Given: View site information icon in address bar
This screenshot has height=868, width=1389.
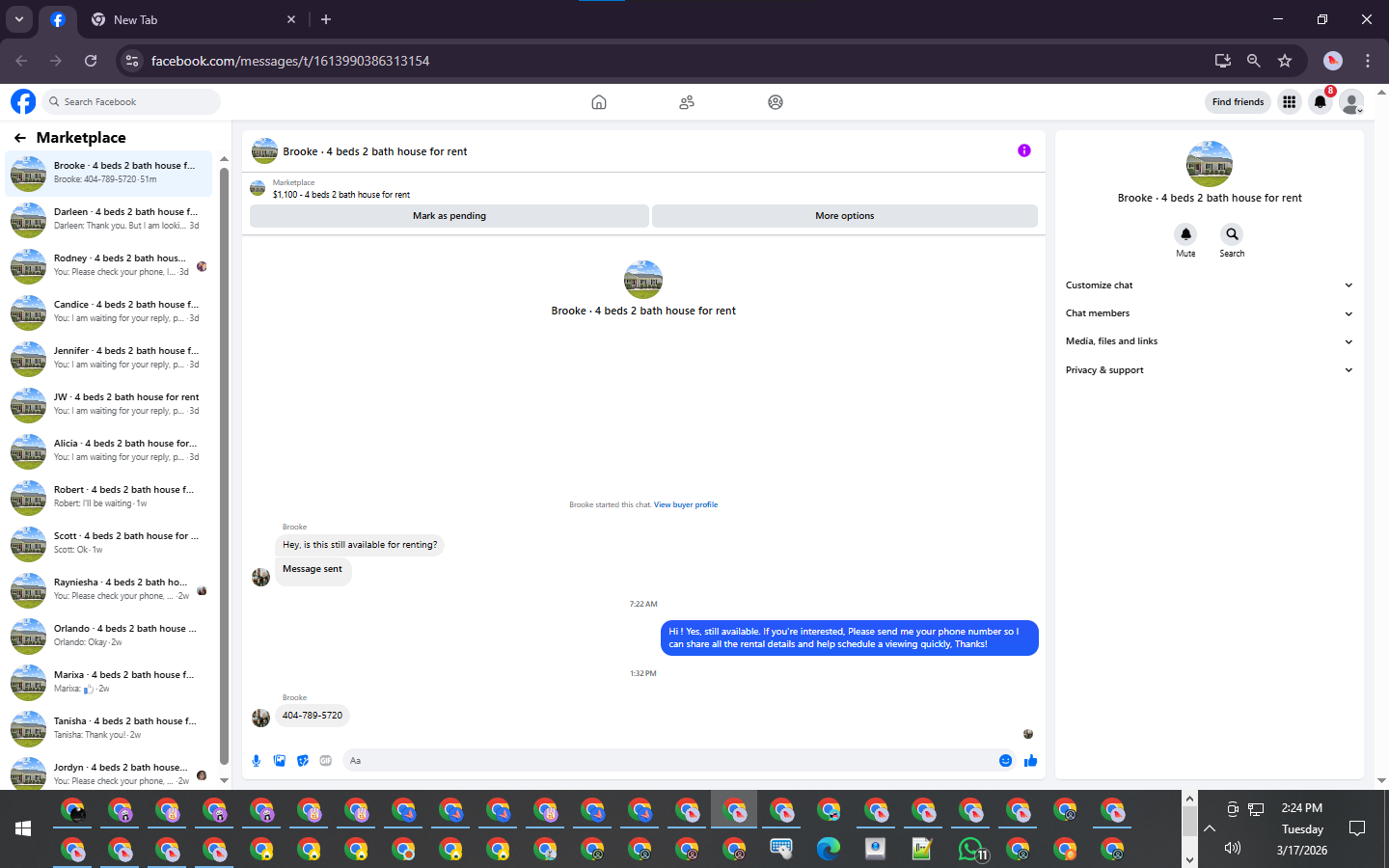Looking at the screenshot, I should [133, 61].
